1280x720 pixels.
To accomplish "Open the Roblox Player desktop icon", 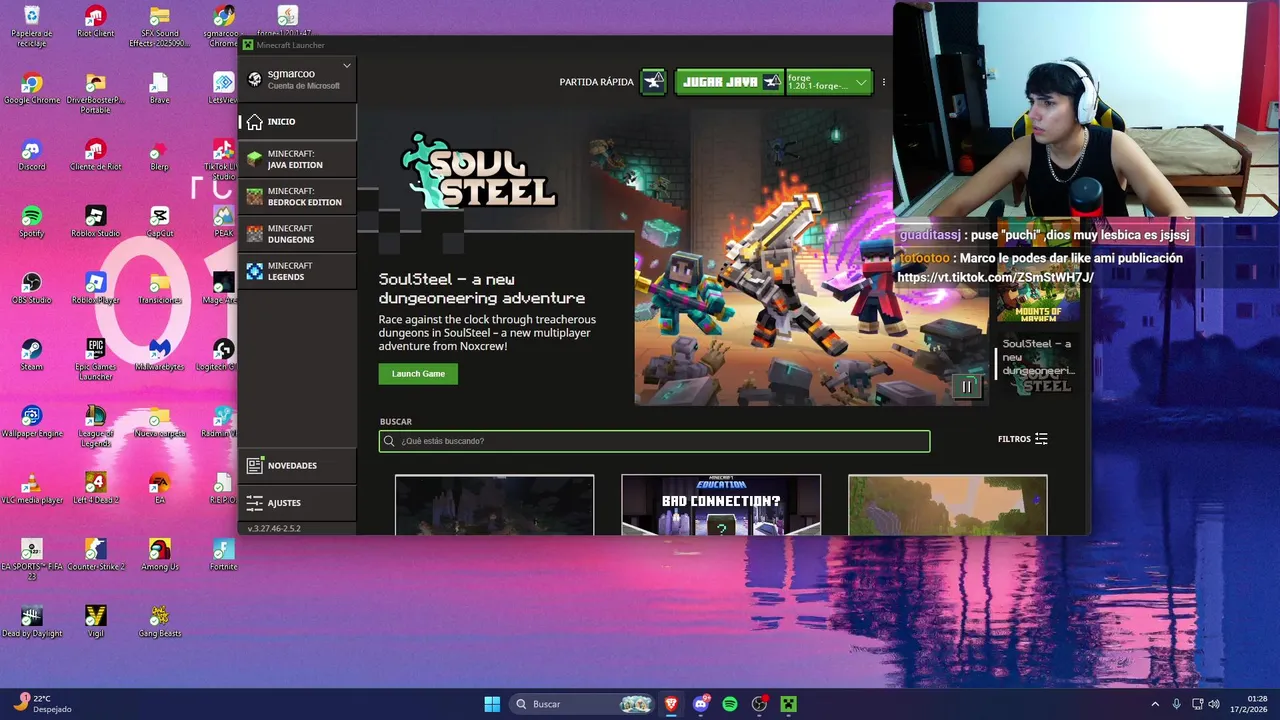I will [x=95, y=288].
